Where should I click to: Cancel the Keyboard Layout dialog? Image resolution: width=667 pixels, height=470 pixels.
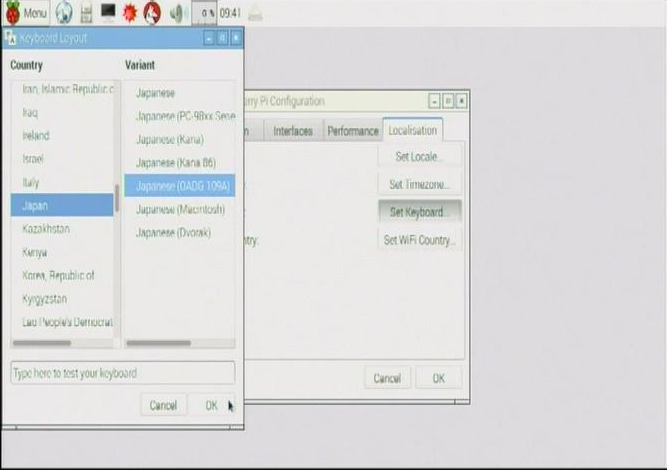(163, 405)
